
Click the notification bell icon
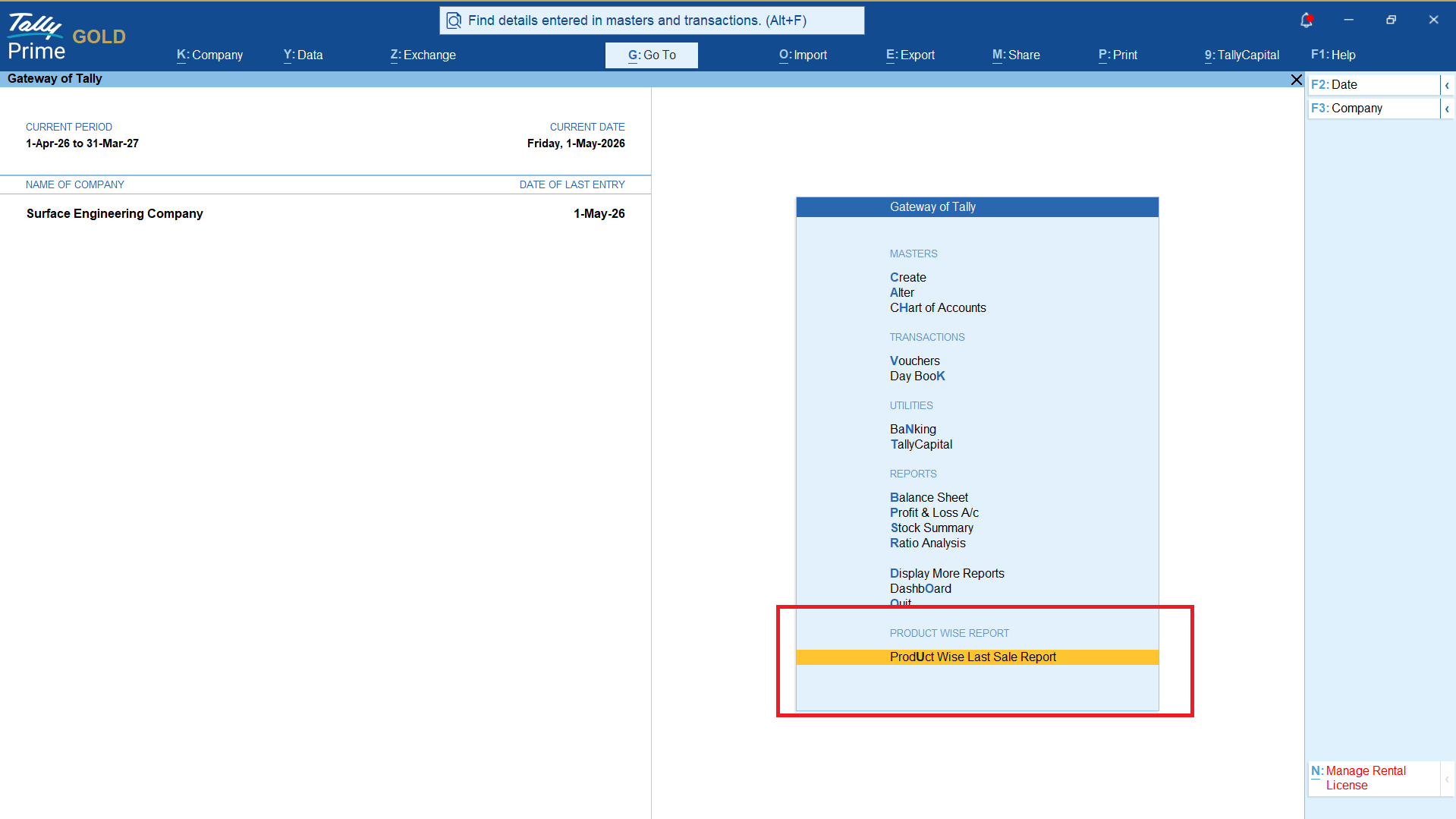tap(1307, 20)
